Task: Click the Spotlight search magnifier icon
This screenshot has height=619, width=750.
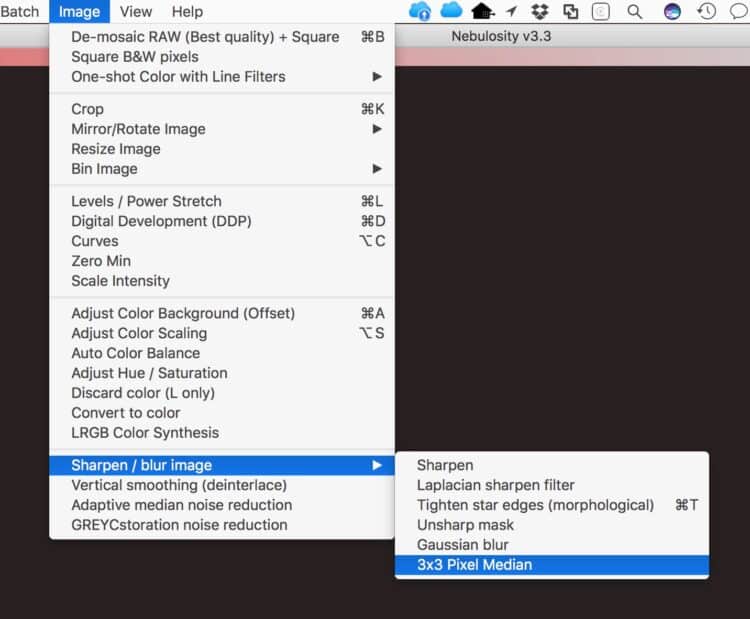Action: tap(634, 11)
